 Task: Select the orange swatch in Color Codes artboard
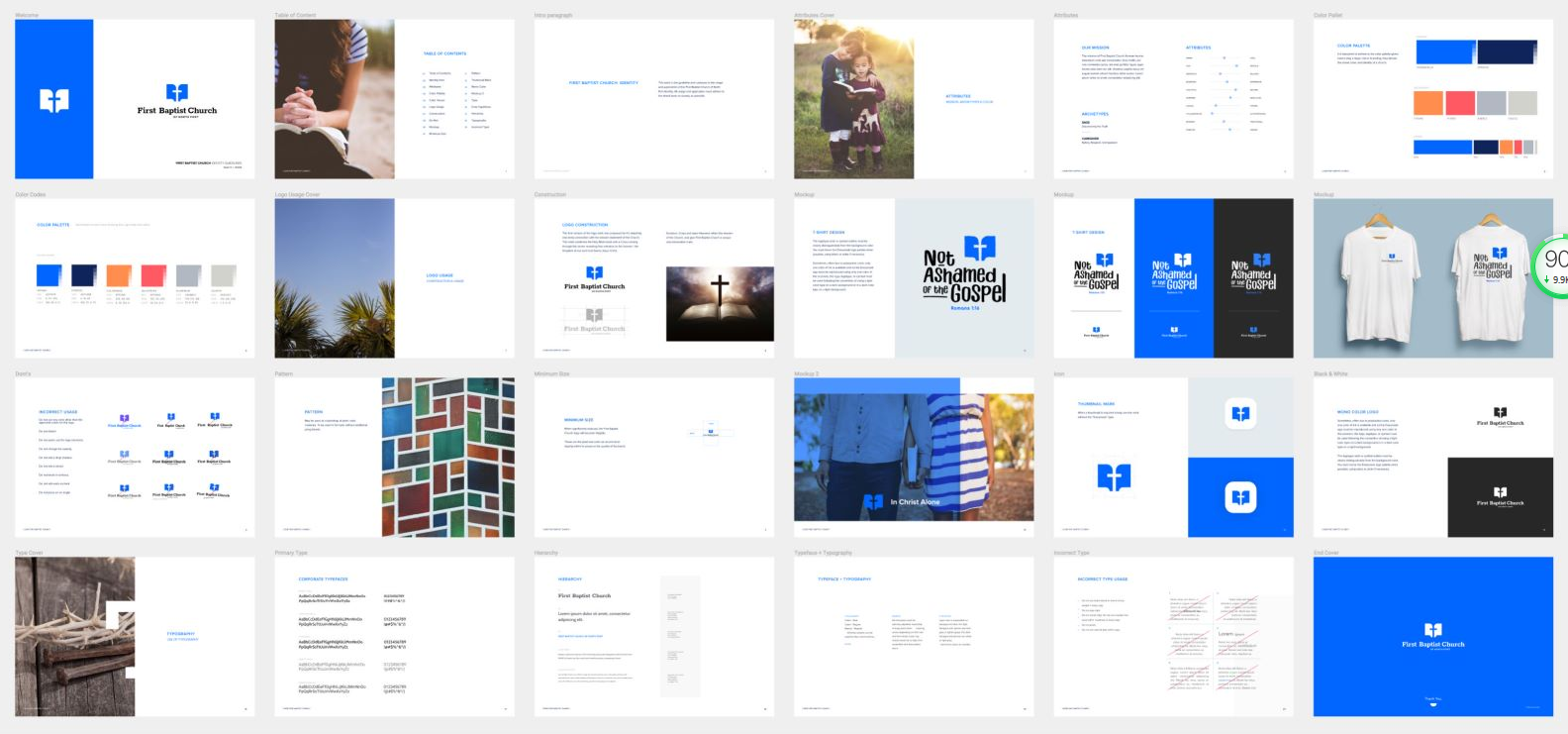click(119, 275)
